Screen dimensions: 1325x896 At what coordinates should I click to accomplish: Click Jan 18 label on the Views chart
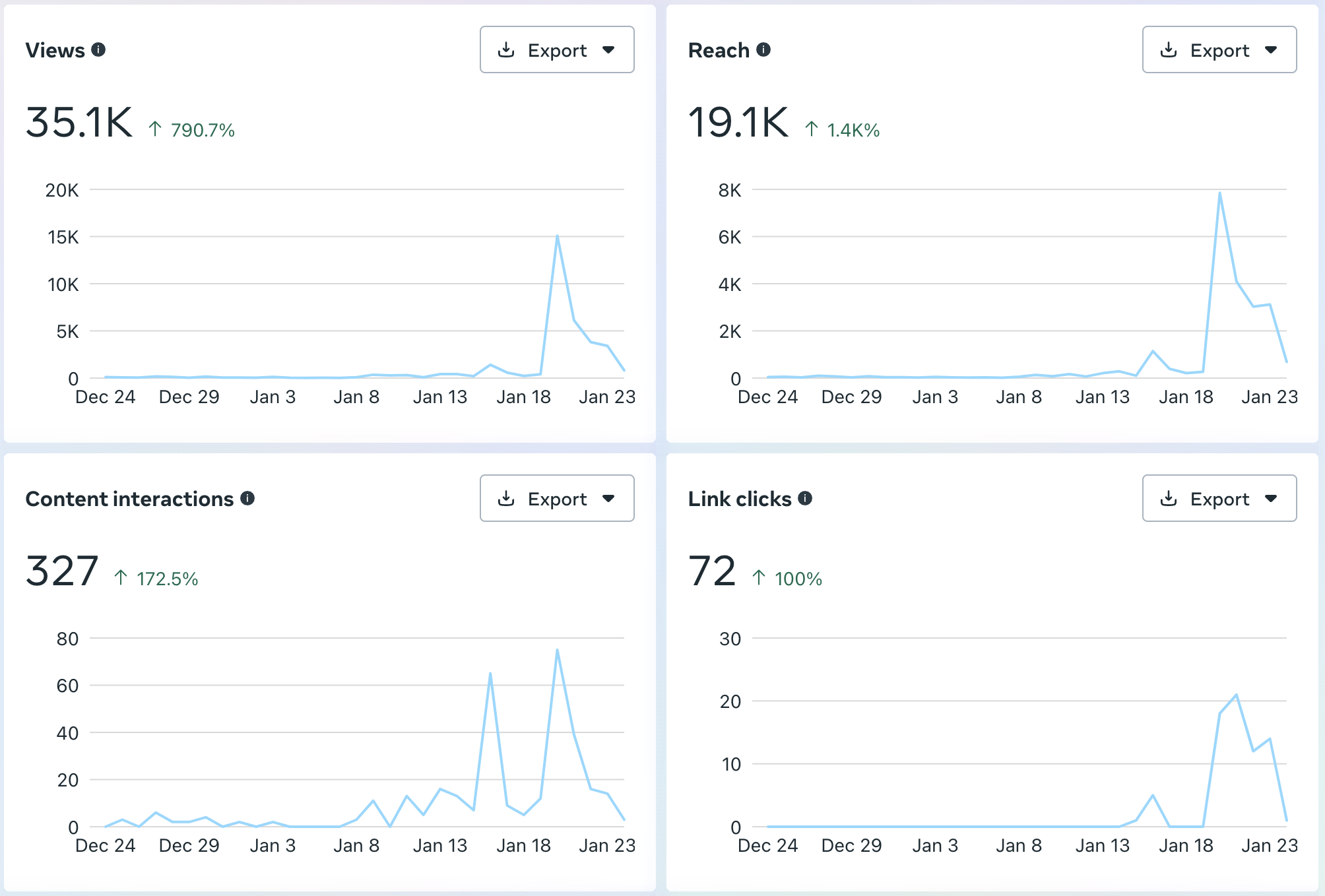[523, 397]
